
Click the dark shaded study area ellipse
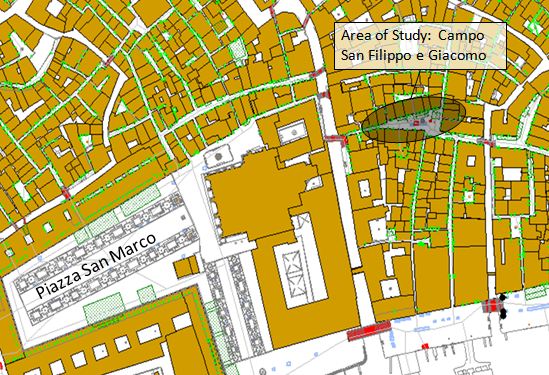(x=414, y=119)
